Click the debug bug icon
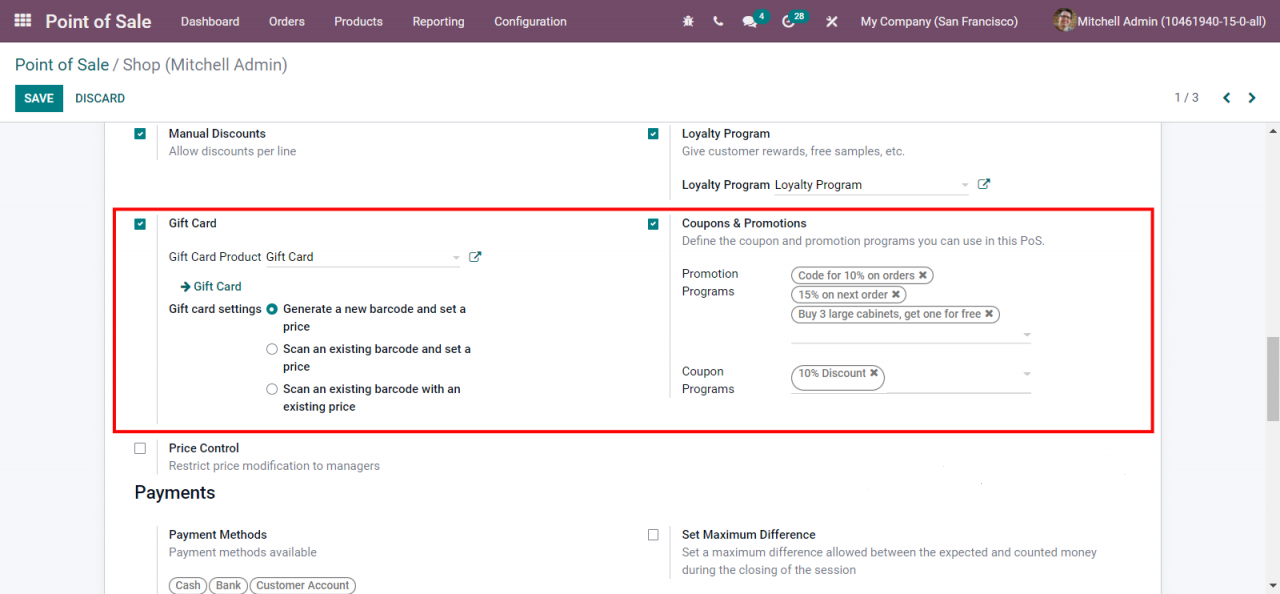 (x=688, y=21)
